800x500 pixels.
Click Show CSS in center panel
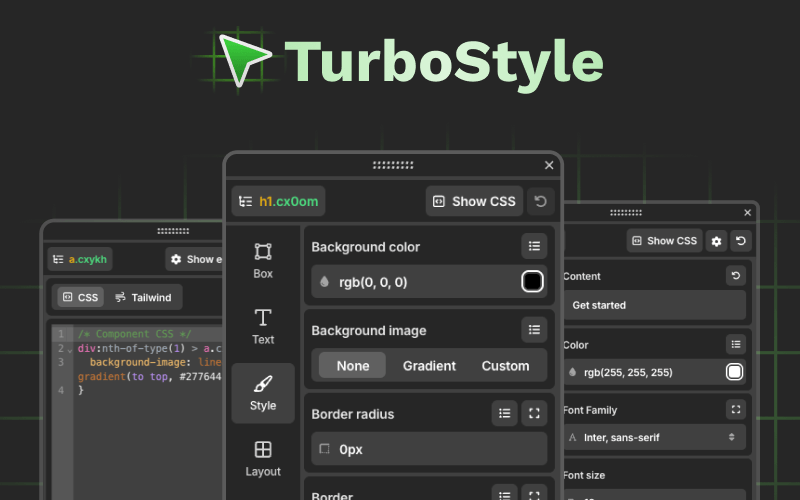pyautogui.click(x=474, y=202)
